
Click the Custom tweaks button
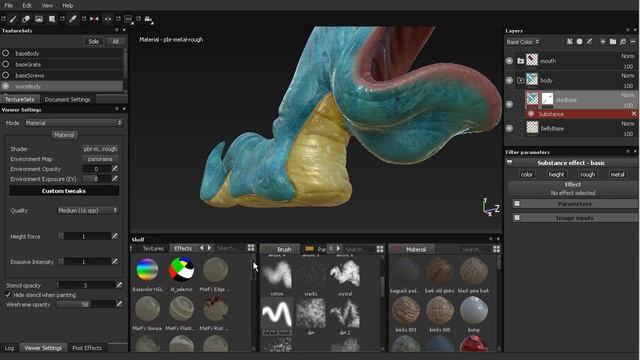pyautogui.click(x=64, y=191)
